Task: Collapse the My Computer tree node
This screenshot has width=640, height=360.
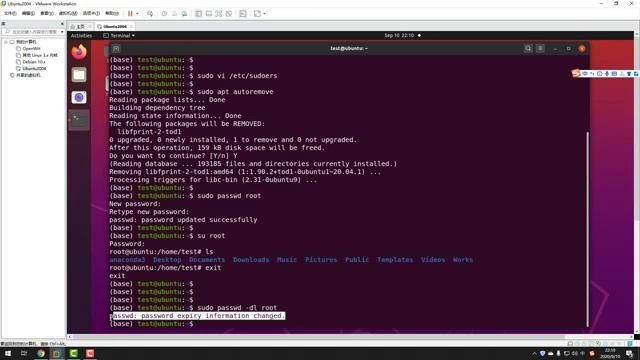Action: pyautogui.click(x=6, y=42)
